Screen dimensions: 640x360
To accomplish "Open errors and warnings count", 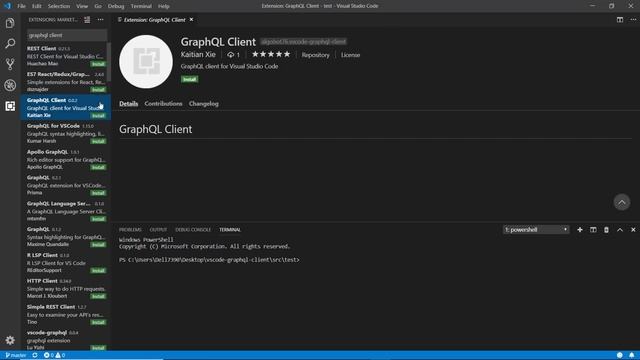I will coord(54,355).
